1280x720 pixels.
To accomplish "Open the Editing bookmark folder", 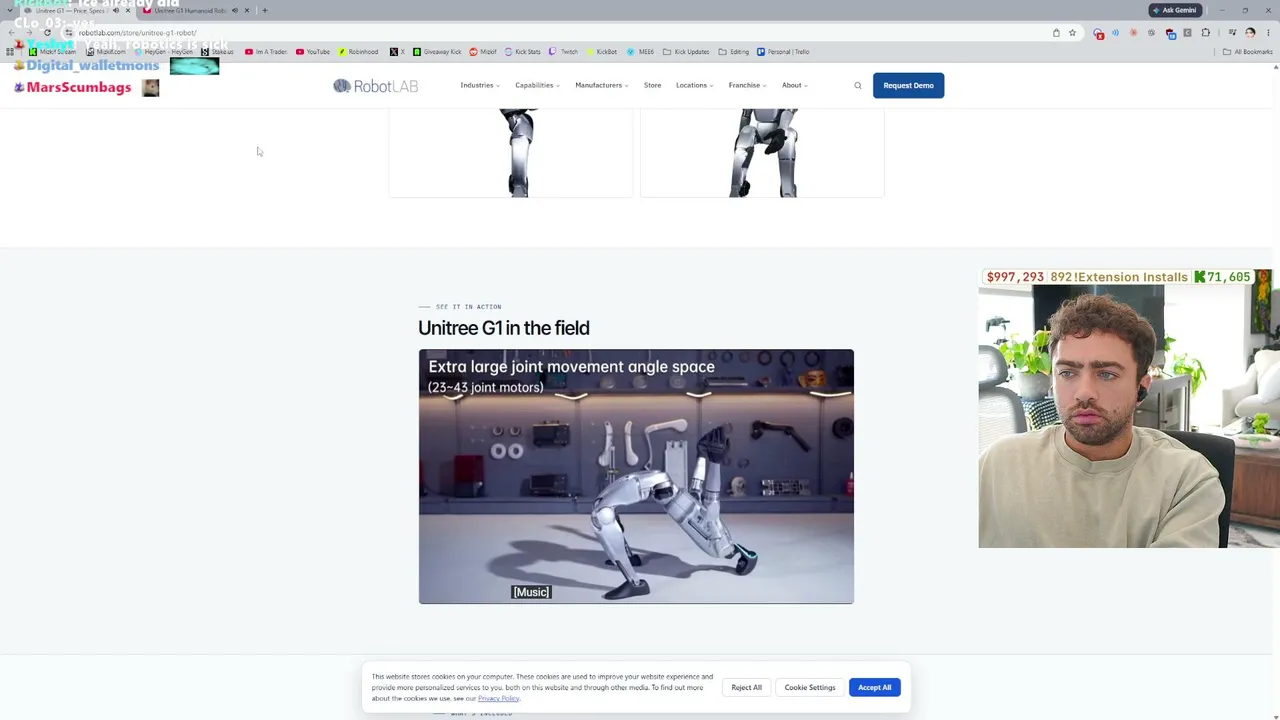I will [x=734, y=52].
